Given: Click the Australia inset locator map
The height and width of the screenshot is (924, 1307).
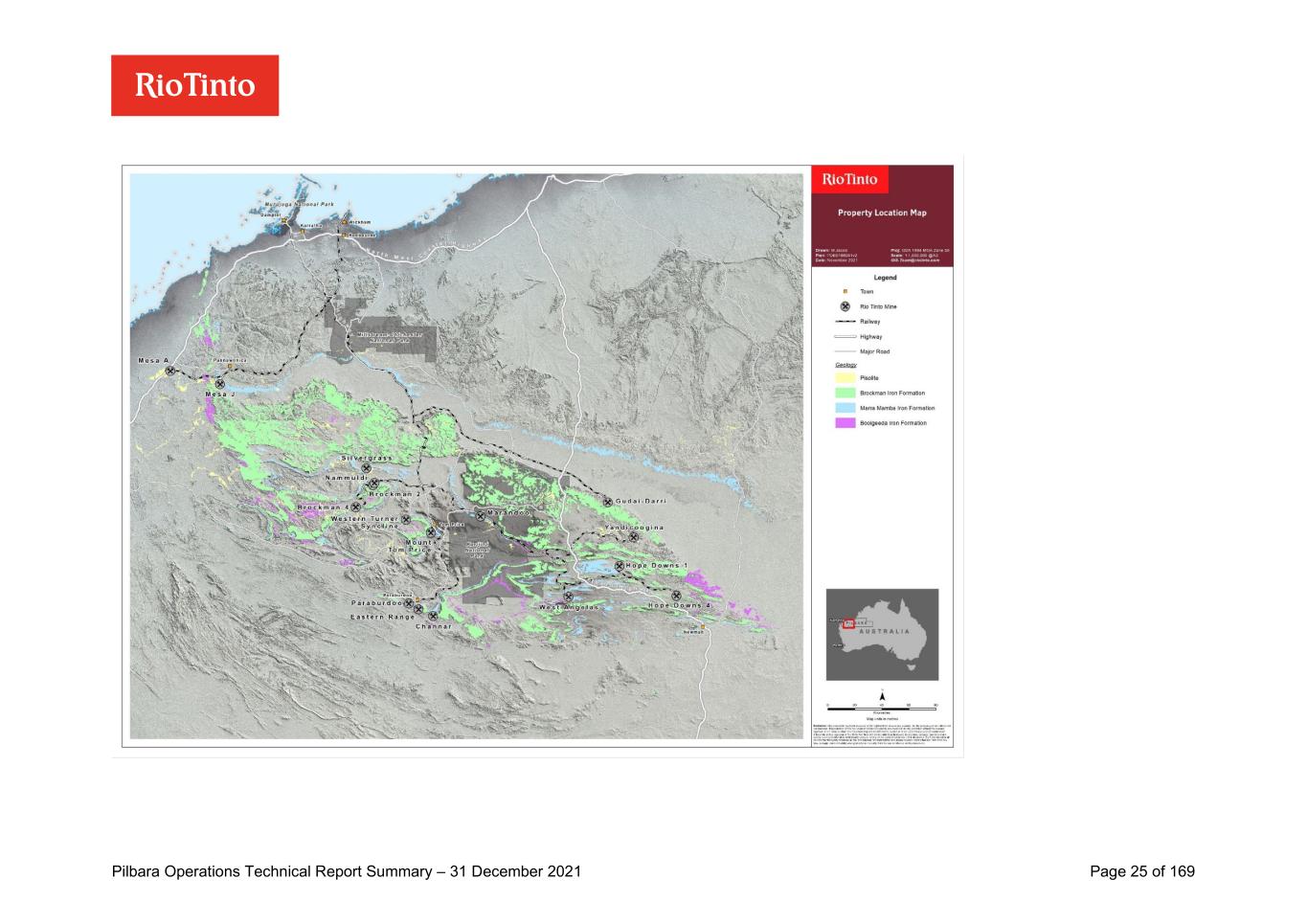Looking at the screenshot, I should 882,634.
